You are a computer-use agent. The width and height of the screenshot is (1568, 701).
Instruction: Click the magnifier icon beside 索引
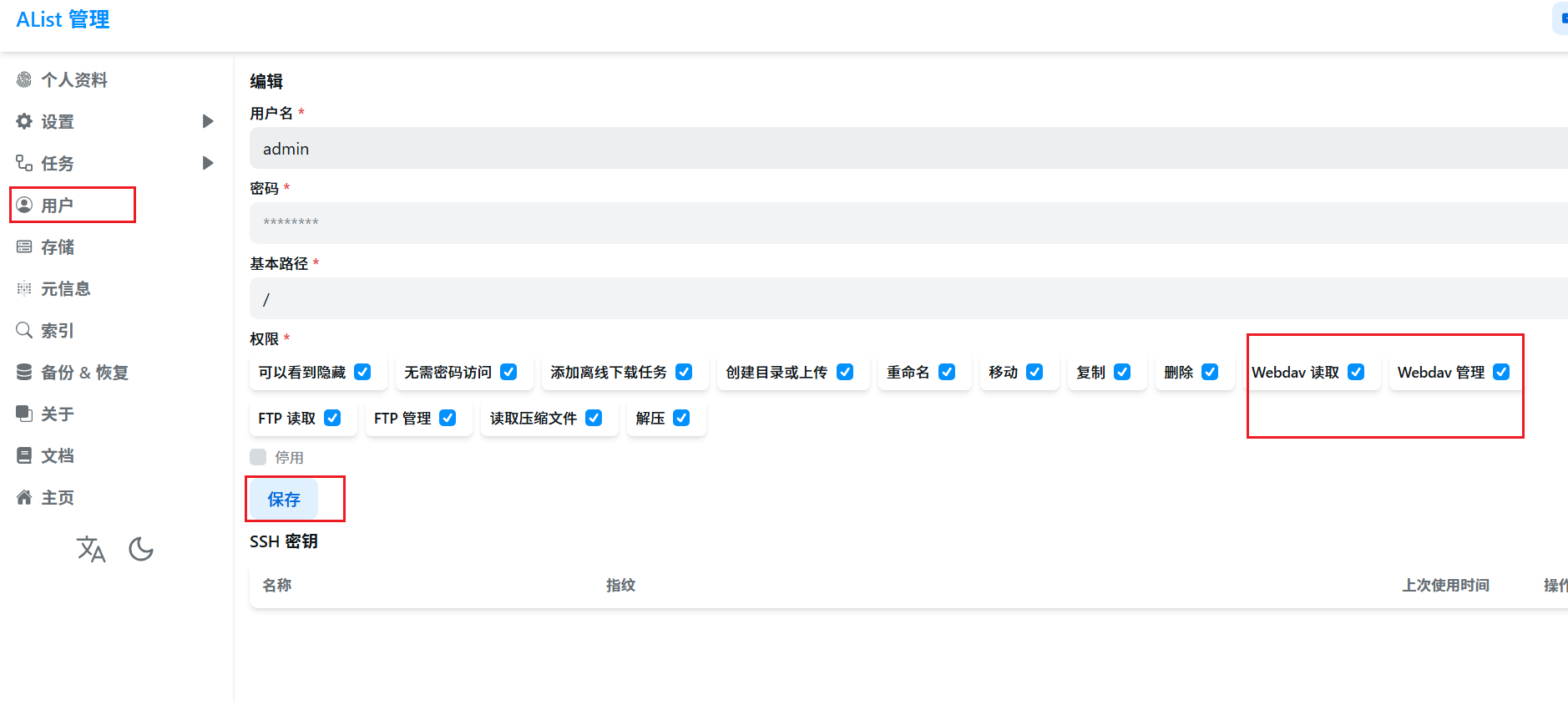click(x=24, y=330)
